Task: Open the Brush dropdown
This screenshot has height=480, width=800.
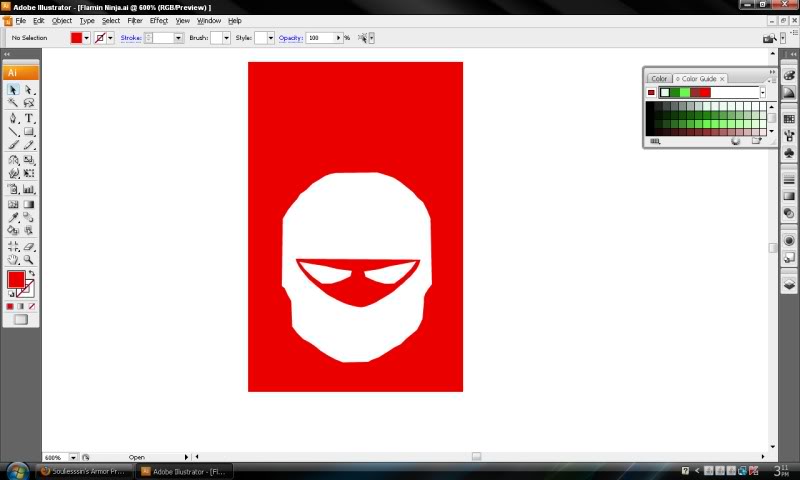Action: pos(226,38)
